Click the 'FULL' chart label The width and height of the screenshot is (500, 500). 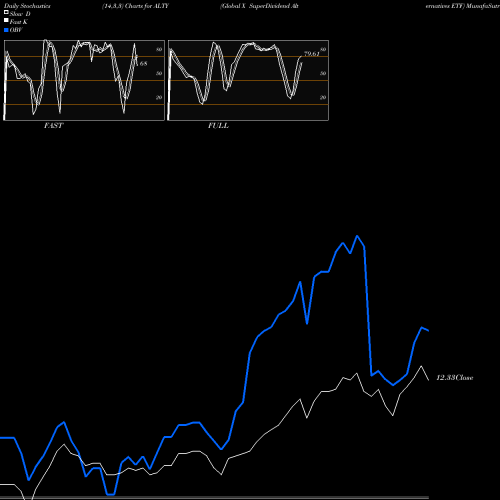coord(218,126)
